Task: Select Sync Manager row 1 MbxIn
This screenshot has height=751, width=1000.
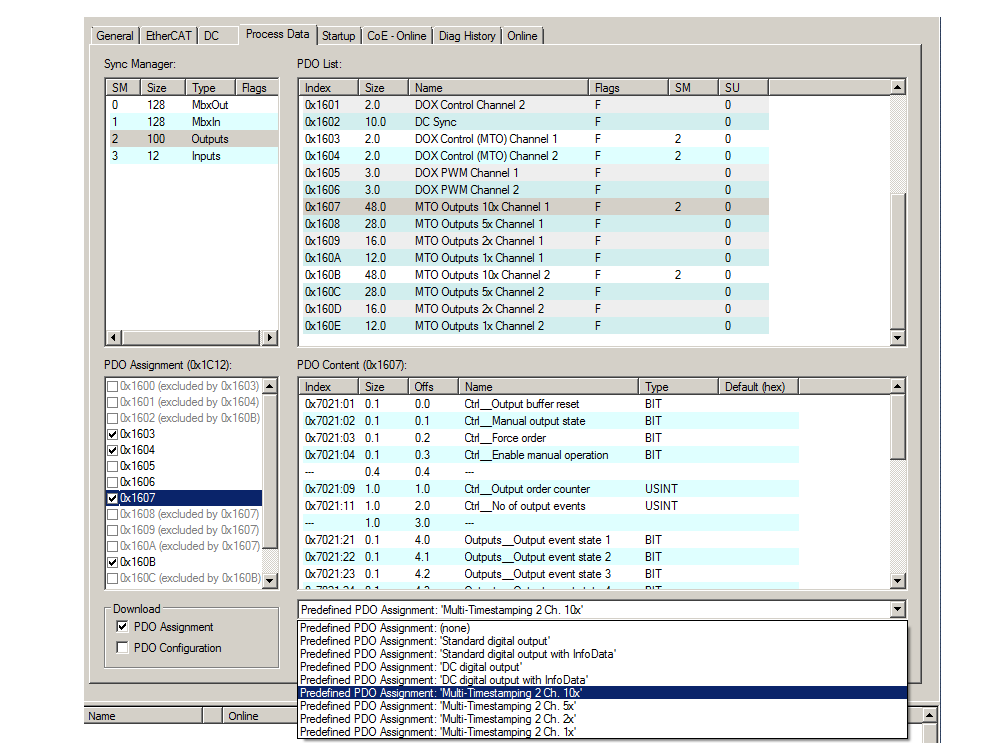Action: tap(193, 122)
